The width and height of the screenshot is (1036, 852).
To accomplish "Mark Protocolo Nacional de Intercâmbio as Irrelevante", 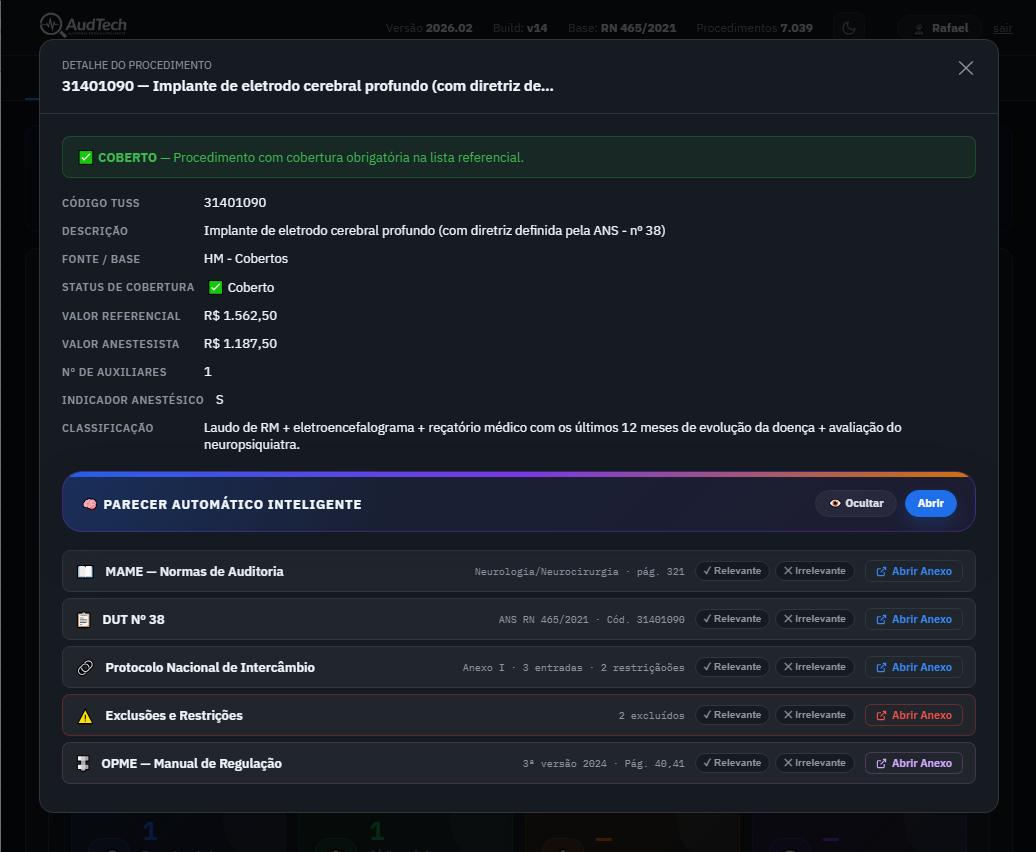I will tap(815, 667).
